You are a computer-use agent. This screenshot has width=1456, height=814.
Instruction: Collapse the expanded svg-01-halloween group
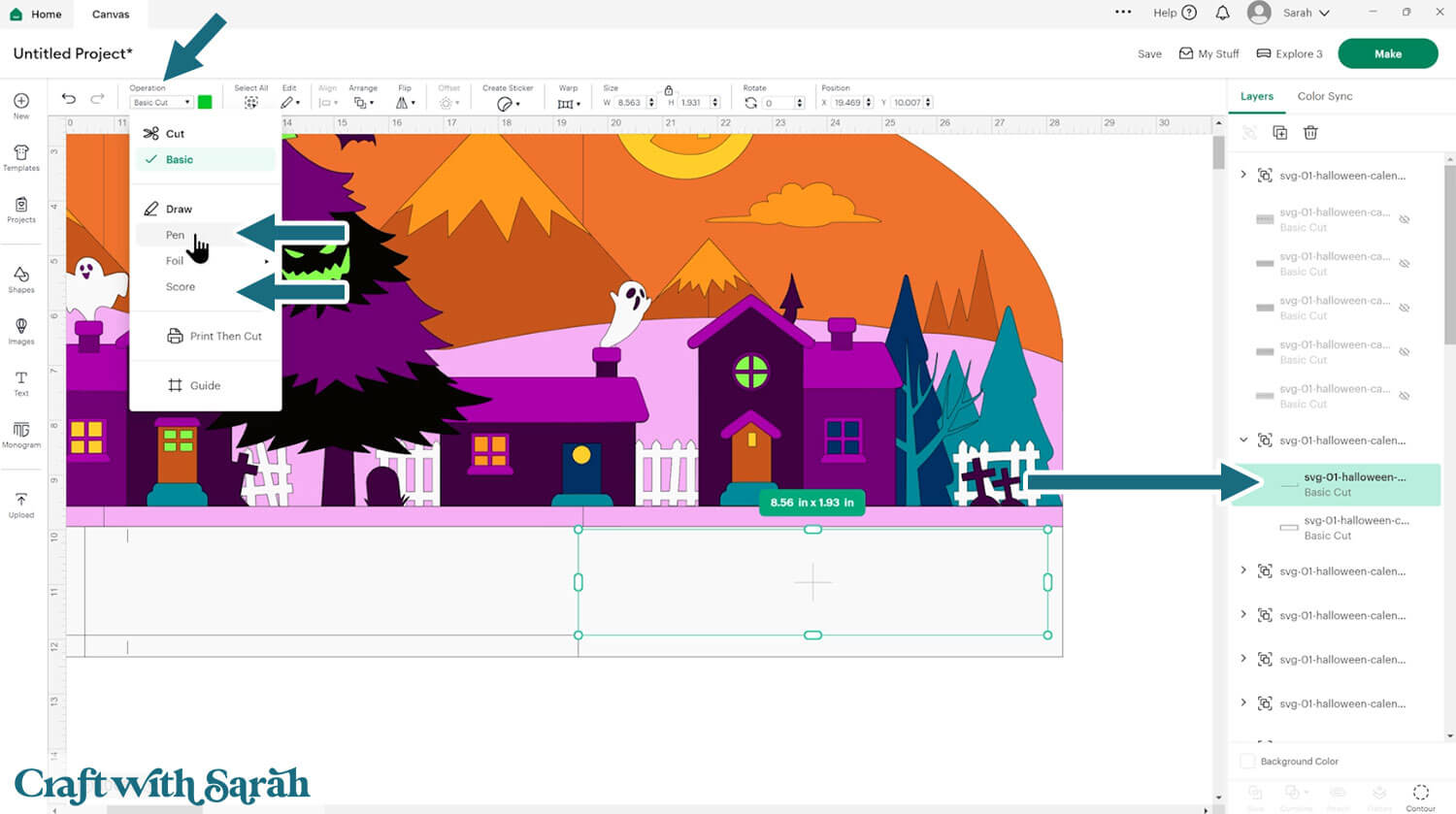point(1243,440)
